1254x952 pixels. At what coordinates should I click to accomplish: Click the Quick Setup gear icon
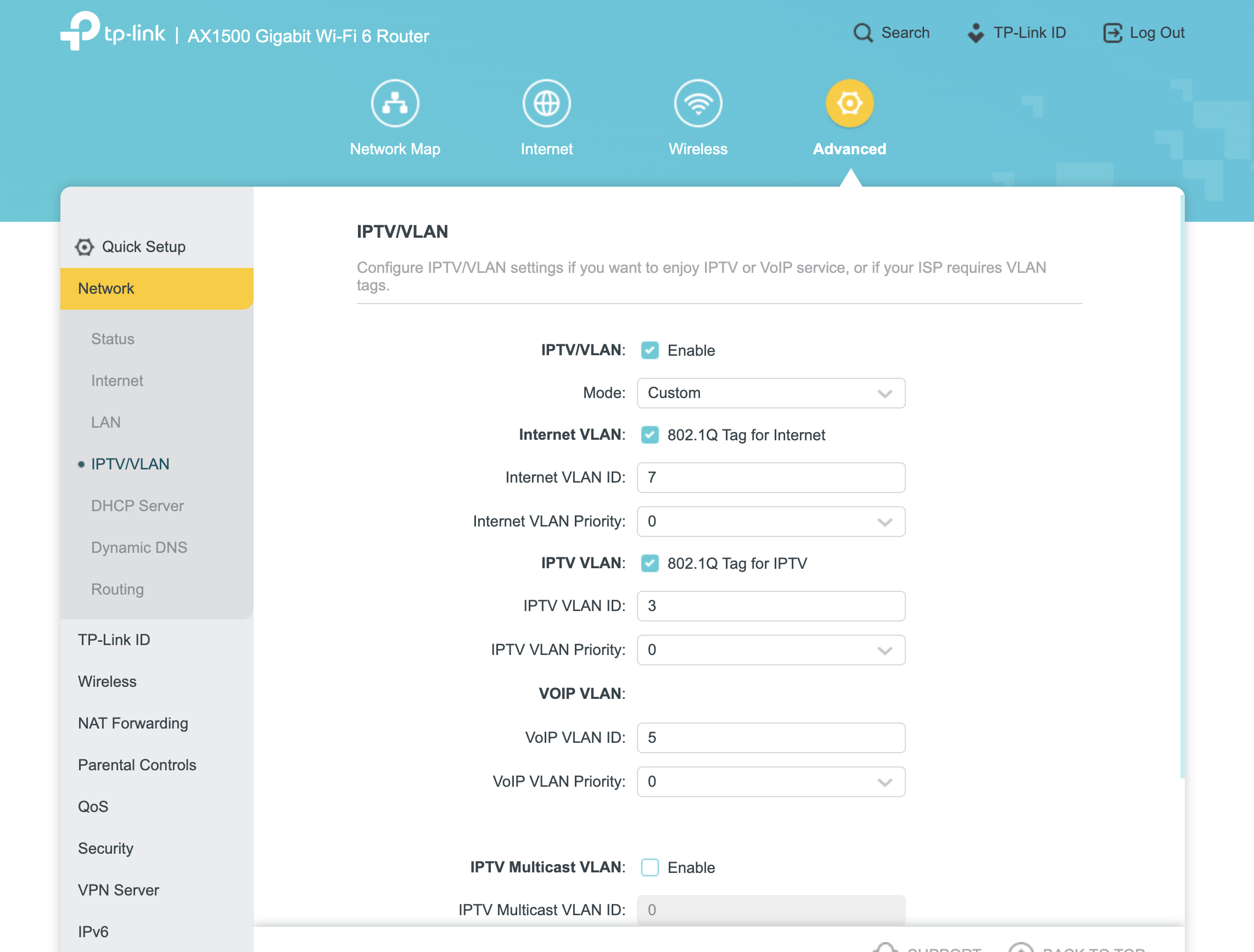coord(85,247)
